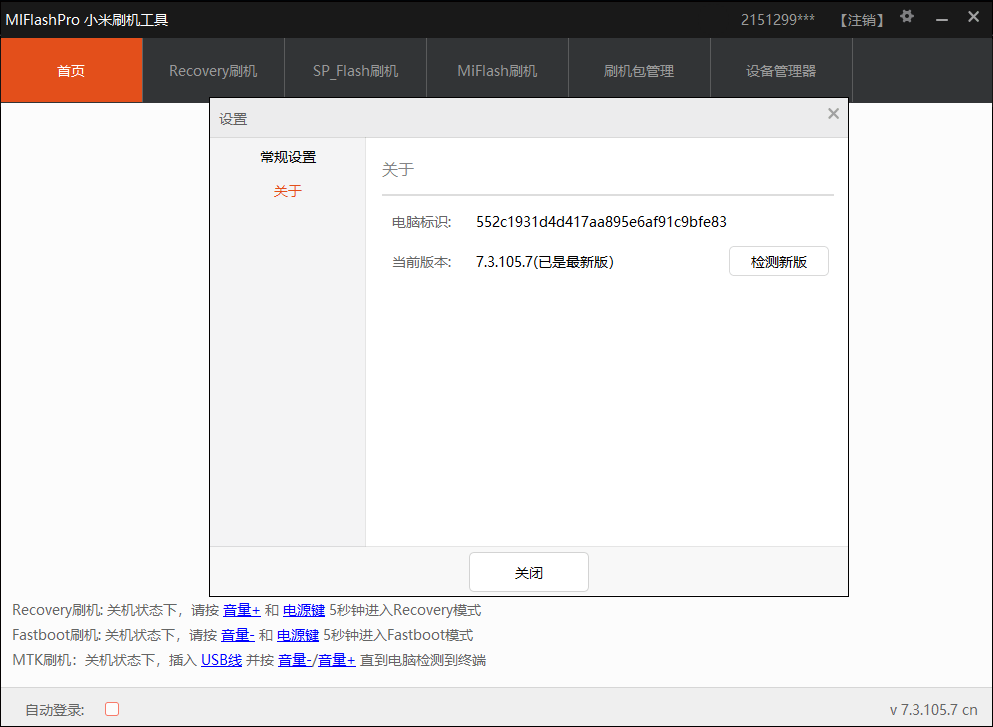
Task: Open the settings gear icon
Action: (x=906, y=17)
